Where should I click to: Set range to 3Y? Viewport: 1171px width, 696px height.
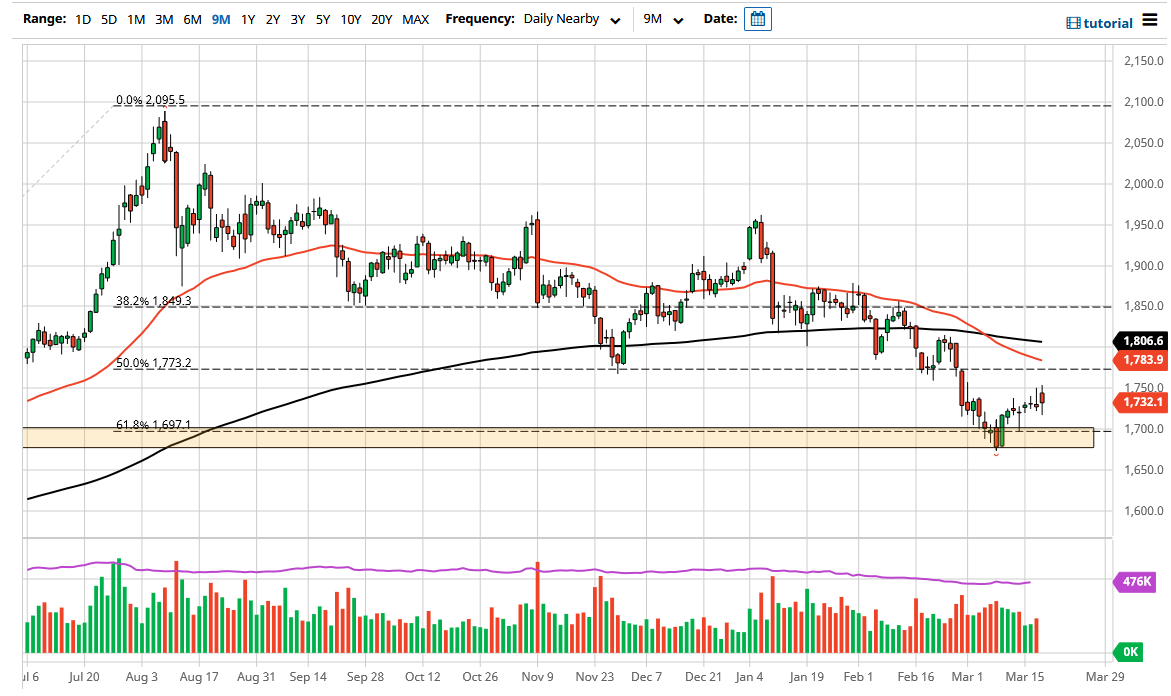298,19
